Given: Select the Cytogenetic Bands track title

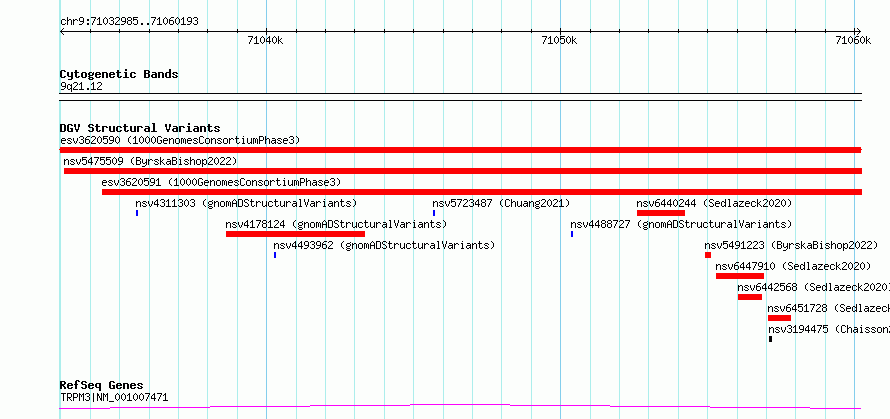Looking at the screenshot, I should click(119, 74).
